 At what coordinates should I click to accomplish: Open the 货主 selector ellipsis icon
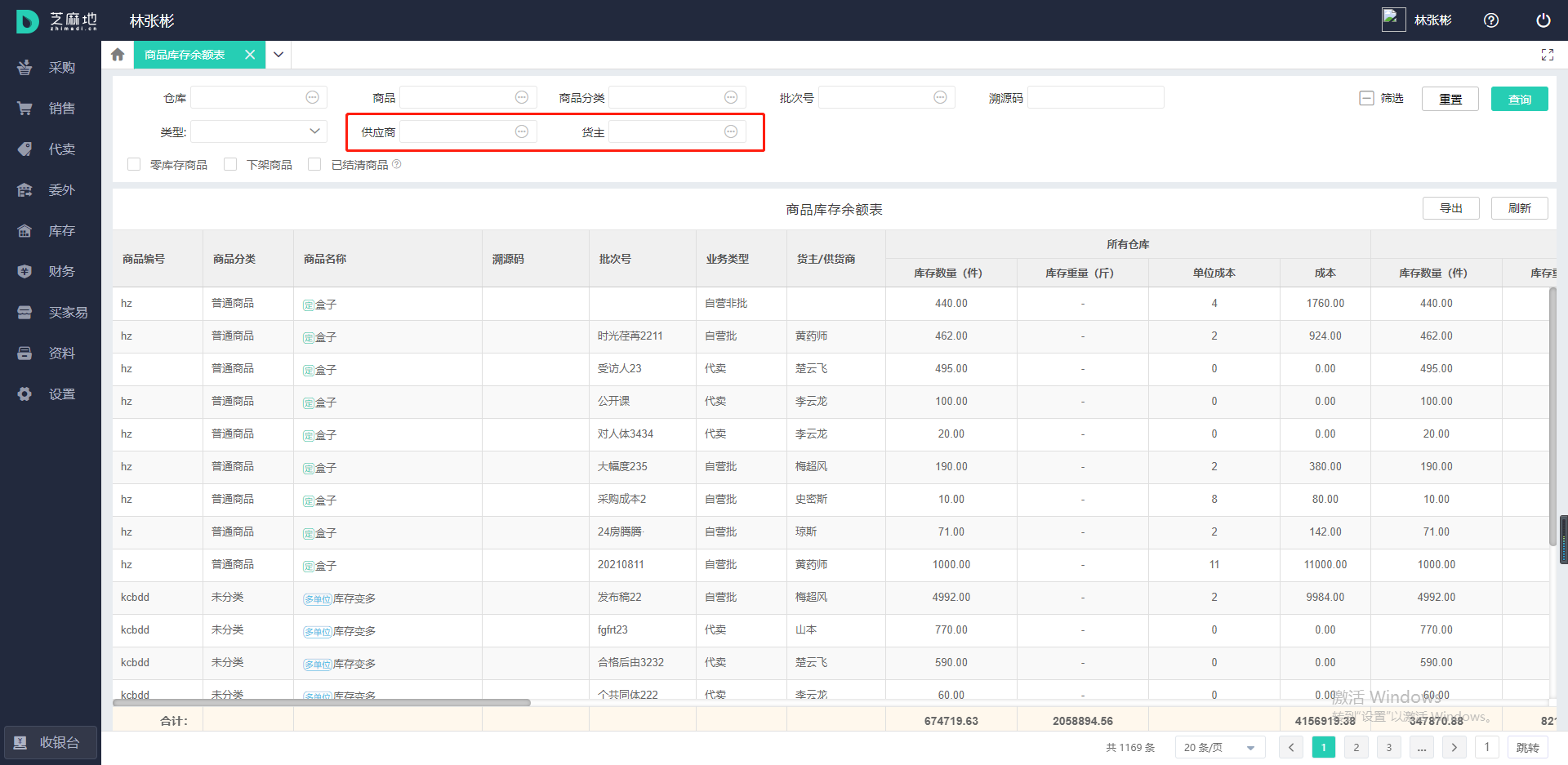731,131
